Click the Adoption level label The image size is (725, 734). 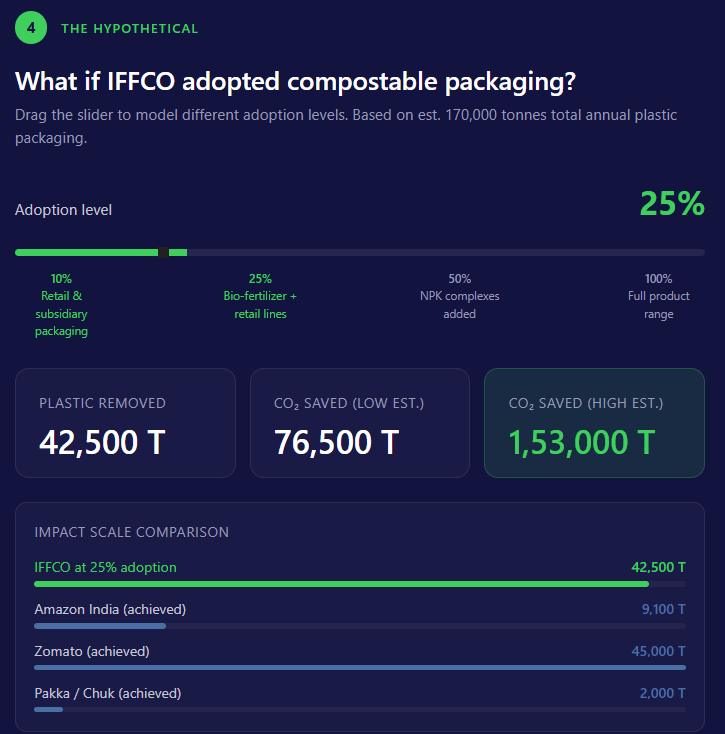pos(64,210)
